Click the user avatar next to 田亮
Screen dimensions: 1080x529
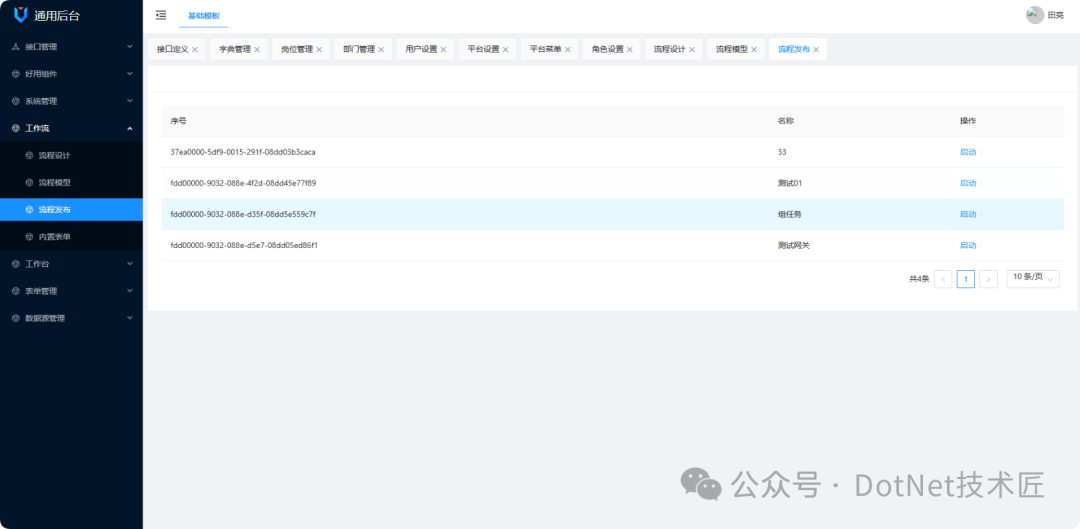pos(1034,15)
